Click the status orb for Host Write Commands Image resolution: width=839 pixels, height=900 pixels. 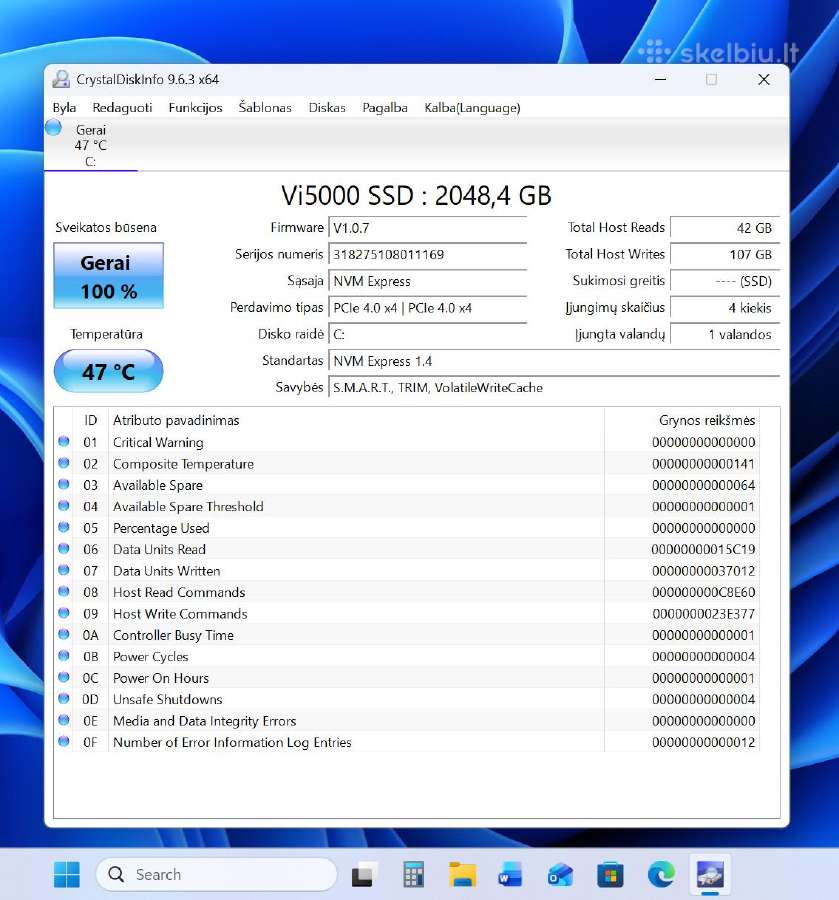click(x=64, y=613)
